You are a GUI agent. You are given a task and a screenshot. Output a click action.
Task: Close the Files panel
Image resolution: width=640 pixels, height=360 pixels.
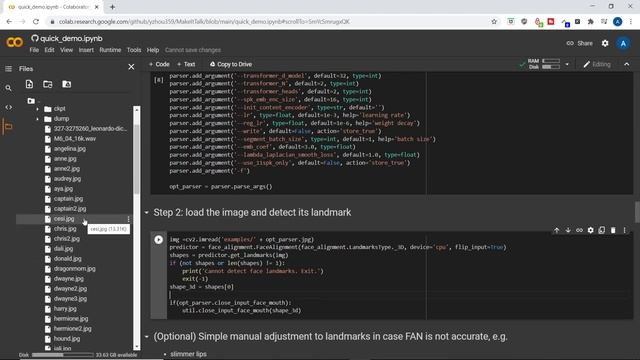[131, 67]
